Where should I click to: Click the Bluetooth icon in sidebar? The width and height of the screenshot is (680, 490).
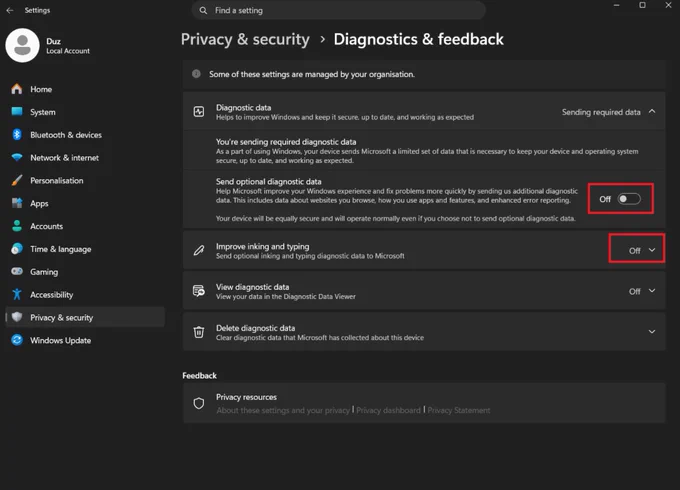(x=17, y=134)
